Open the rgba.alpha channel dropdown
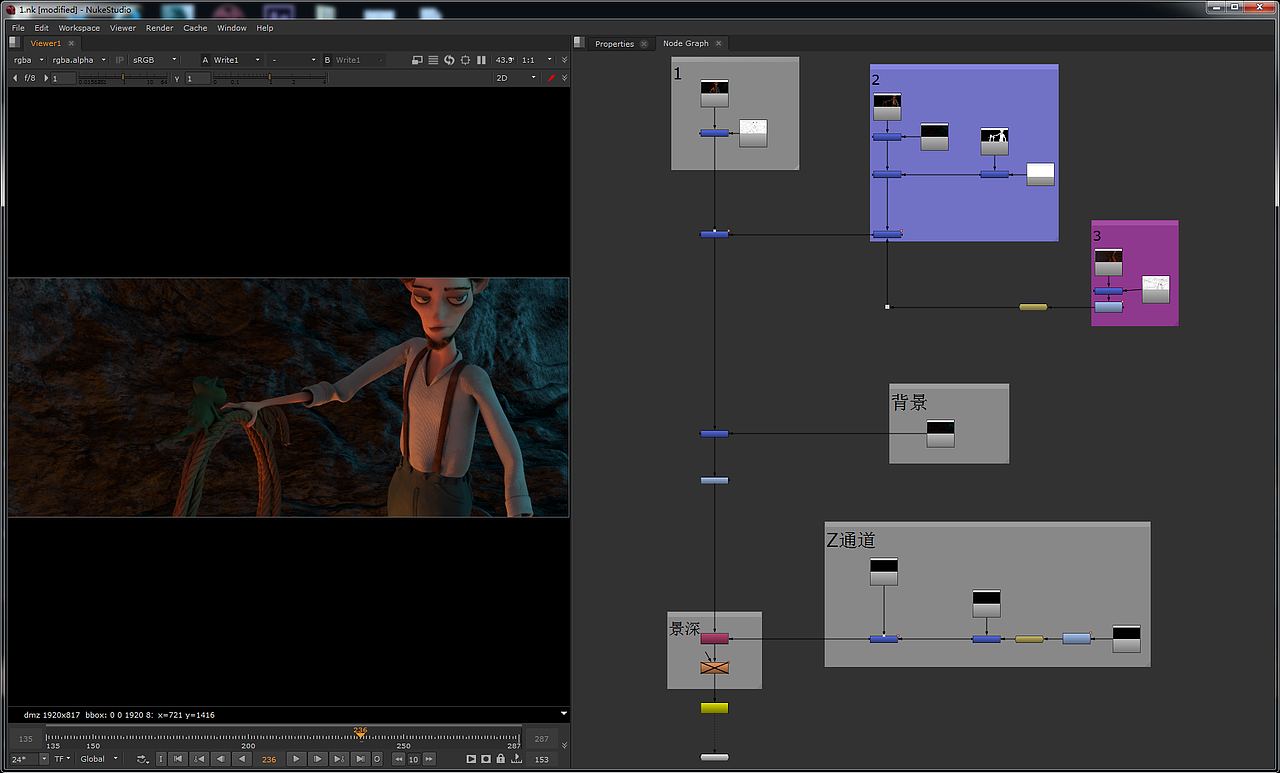The width and height of the screenshot is (1280, 773). click(80, 60)
